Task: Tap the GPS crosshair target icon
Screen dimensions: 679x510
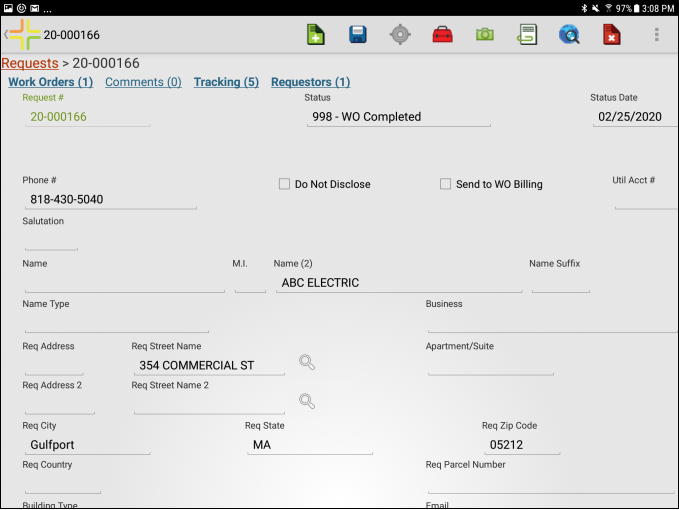Action: pyautogui.click(x=400, y=35)
